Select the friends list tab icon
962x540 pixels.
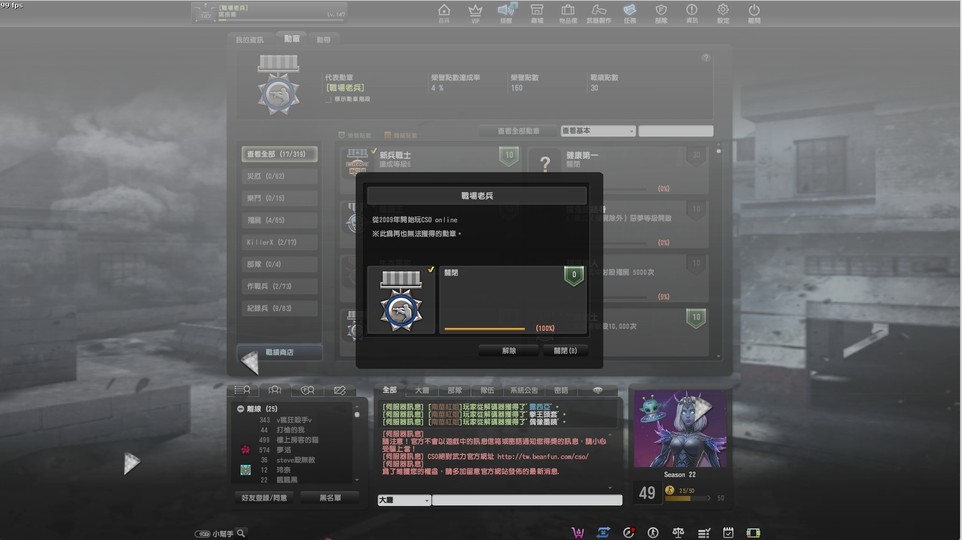click(x=242, y=390)
